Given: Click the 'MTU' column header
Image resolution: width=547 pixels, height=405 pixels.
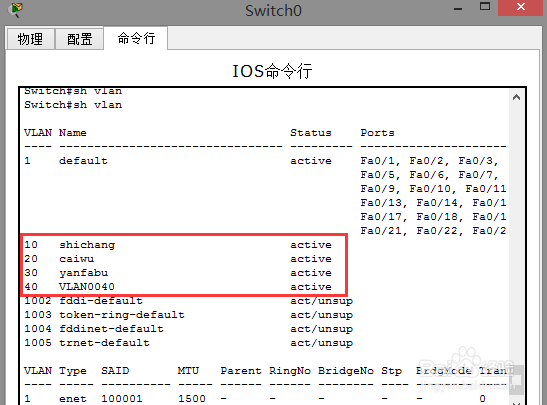Looking at the screenshot, I should point(188,370).
